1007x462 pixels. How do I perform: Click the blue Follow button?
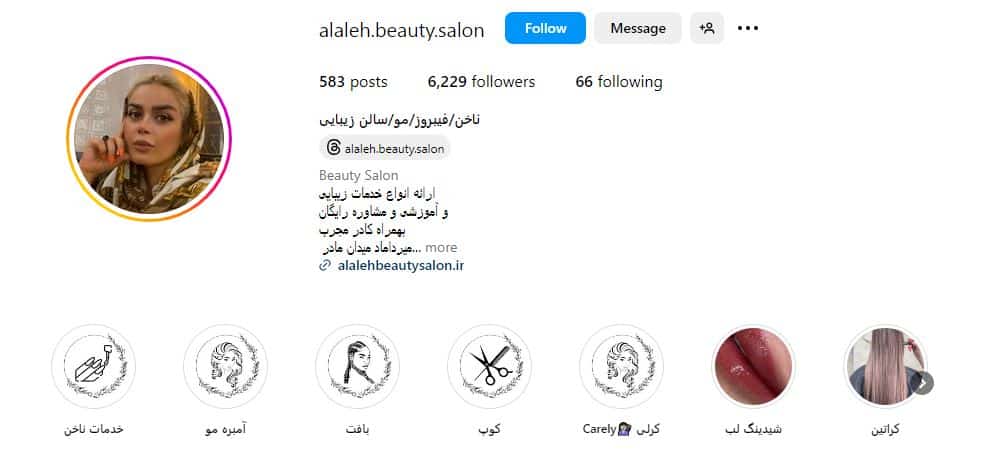[x=545, y=28]
